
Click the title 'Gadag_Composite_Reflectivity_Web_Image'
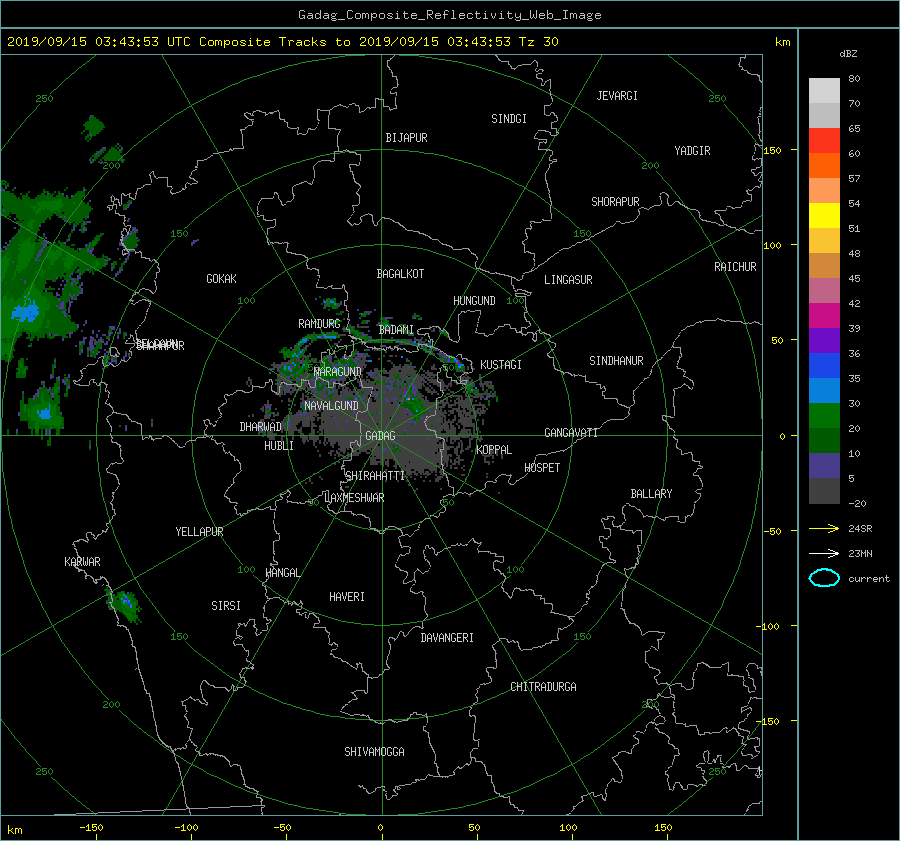tap(449, 15)
